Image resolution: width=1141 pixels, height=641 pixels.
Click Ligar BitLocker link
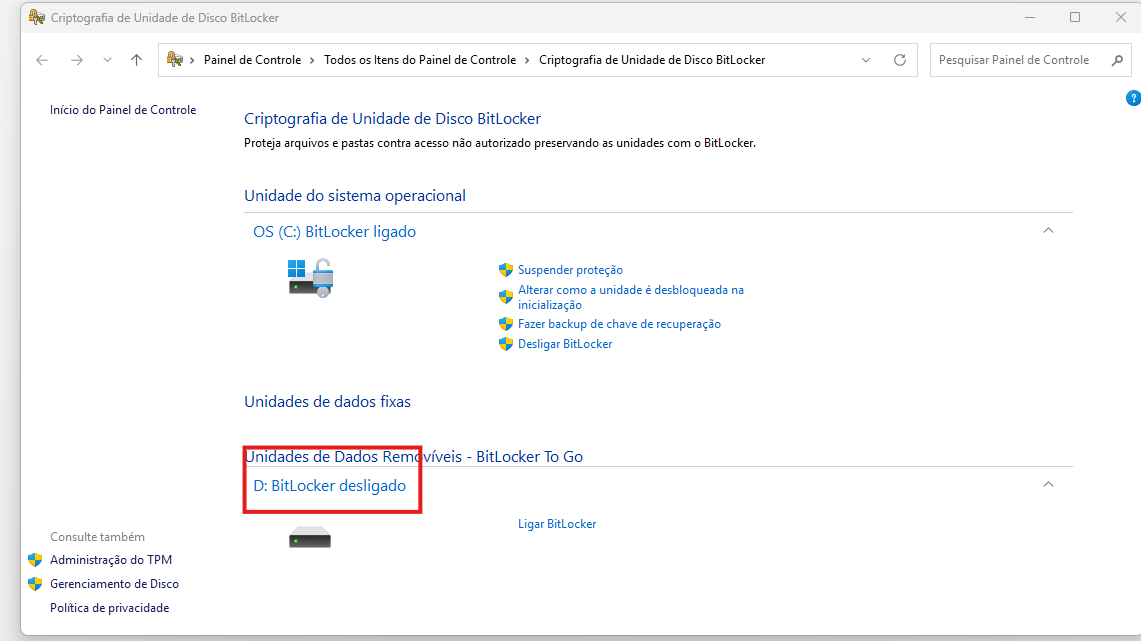click(x=557, y=524)
